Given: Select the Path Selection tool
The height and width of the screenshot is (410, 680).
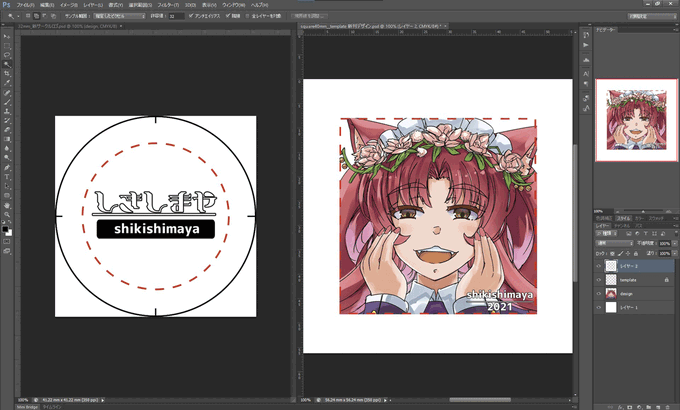Looking at the screenshot, I should coord(7,186).
